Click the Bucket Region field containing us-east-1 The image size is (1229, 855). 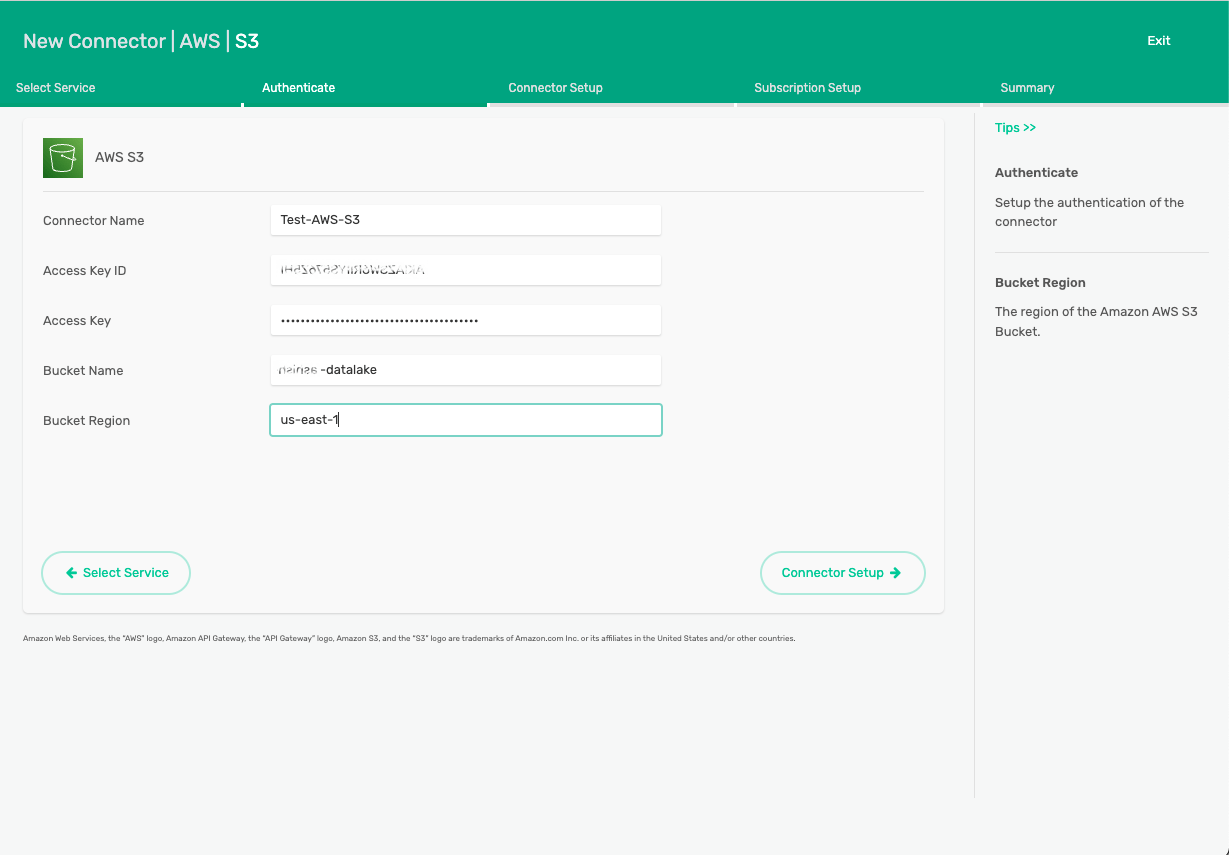465,420
